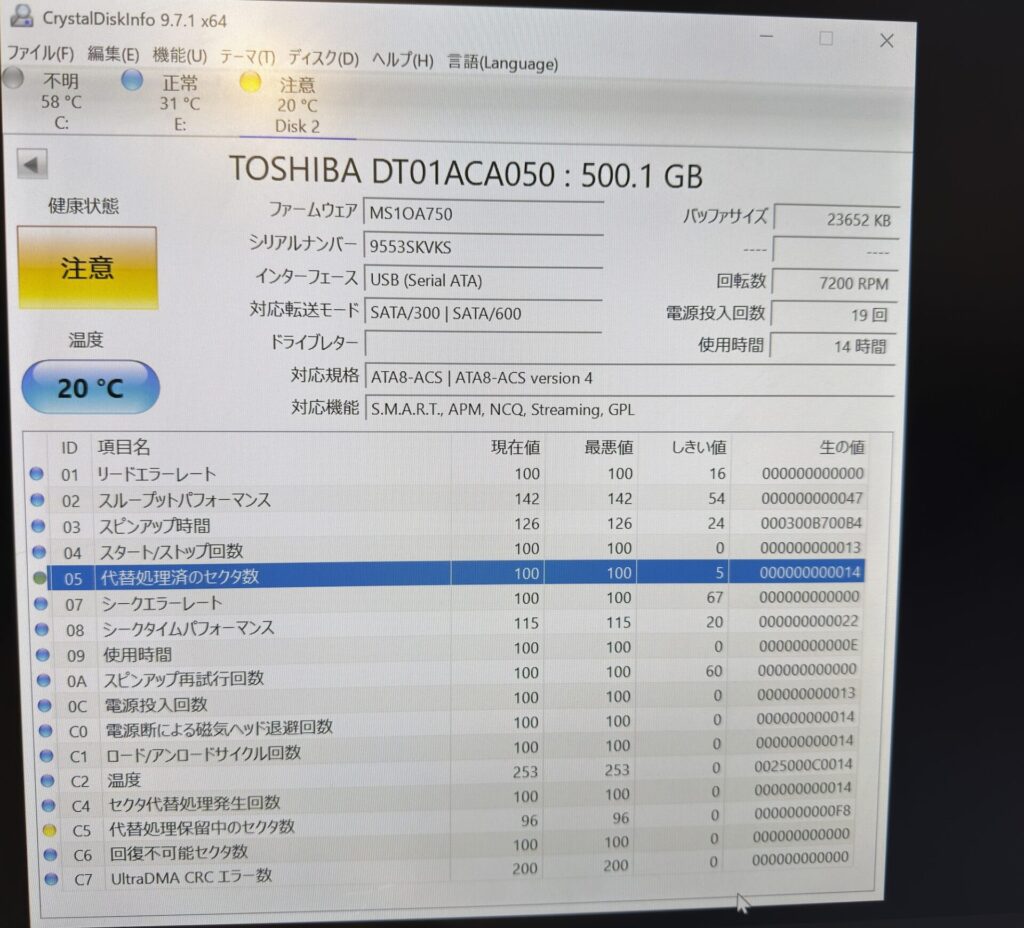
Task: Maximize the CrystalDiskInfo window
Action: click(x=826, y=39)
